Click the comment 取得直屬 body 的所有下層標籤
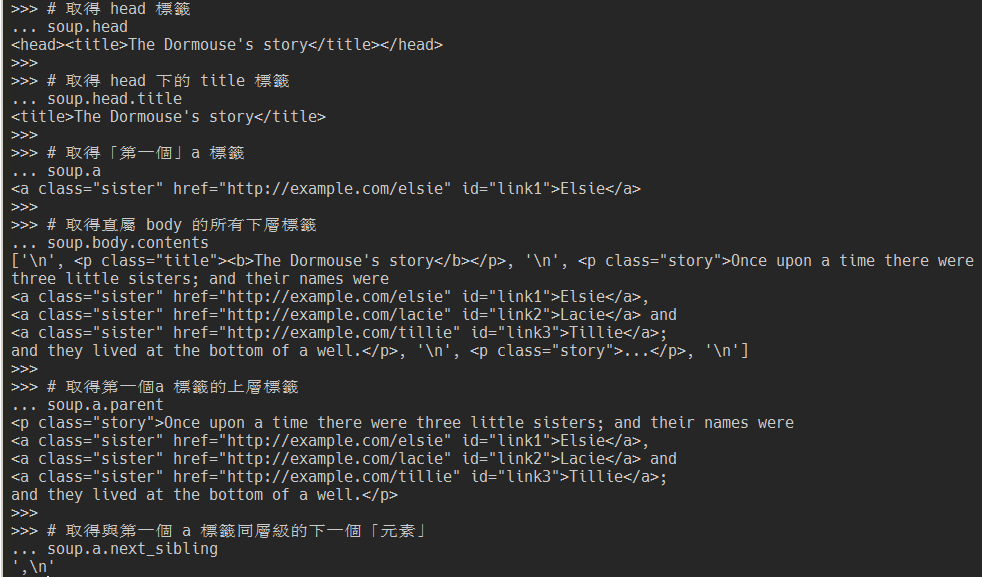This screenshot has height=577, width=982. [x=182, y=225]
